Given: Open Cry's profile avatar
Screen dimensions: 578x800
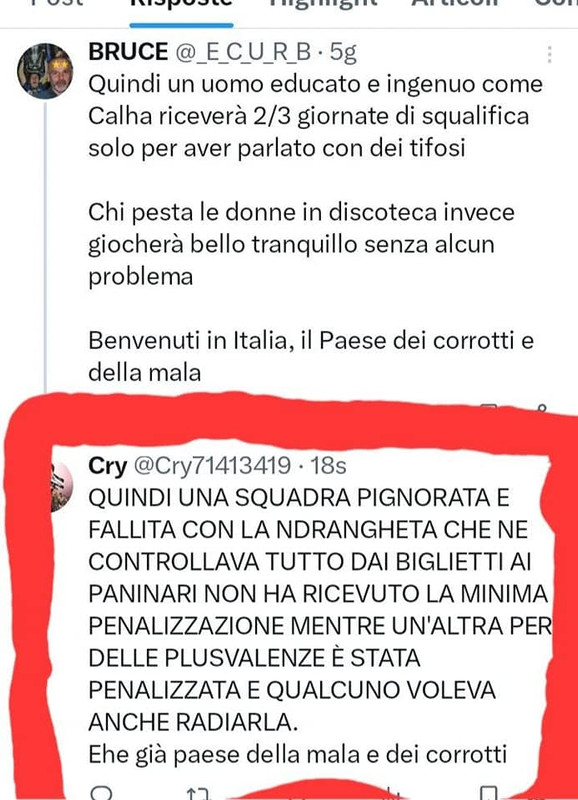Looking at the screenshot, I should pyautogui.click(x=62, y=486).
